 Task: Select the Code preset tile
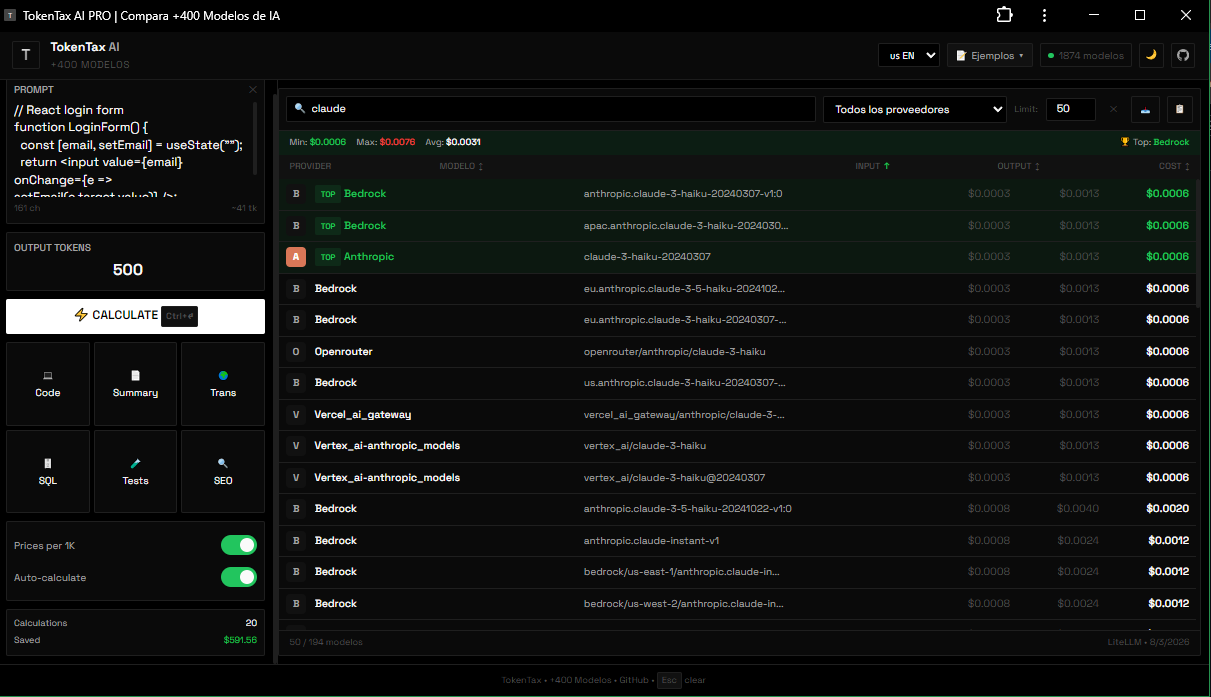point(48,384)
